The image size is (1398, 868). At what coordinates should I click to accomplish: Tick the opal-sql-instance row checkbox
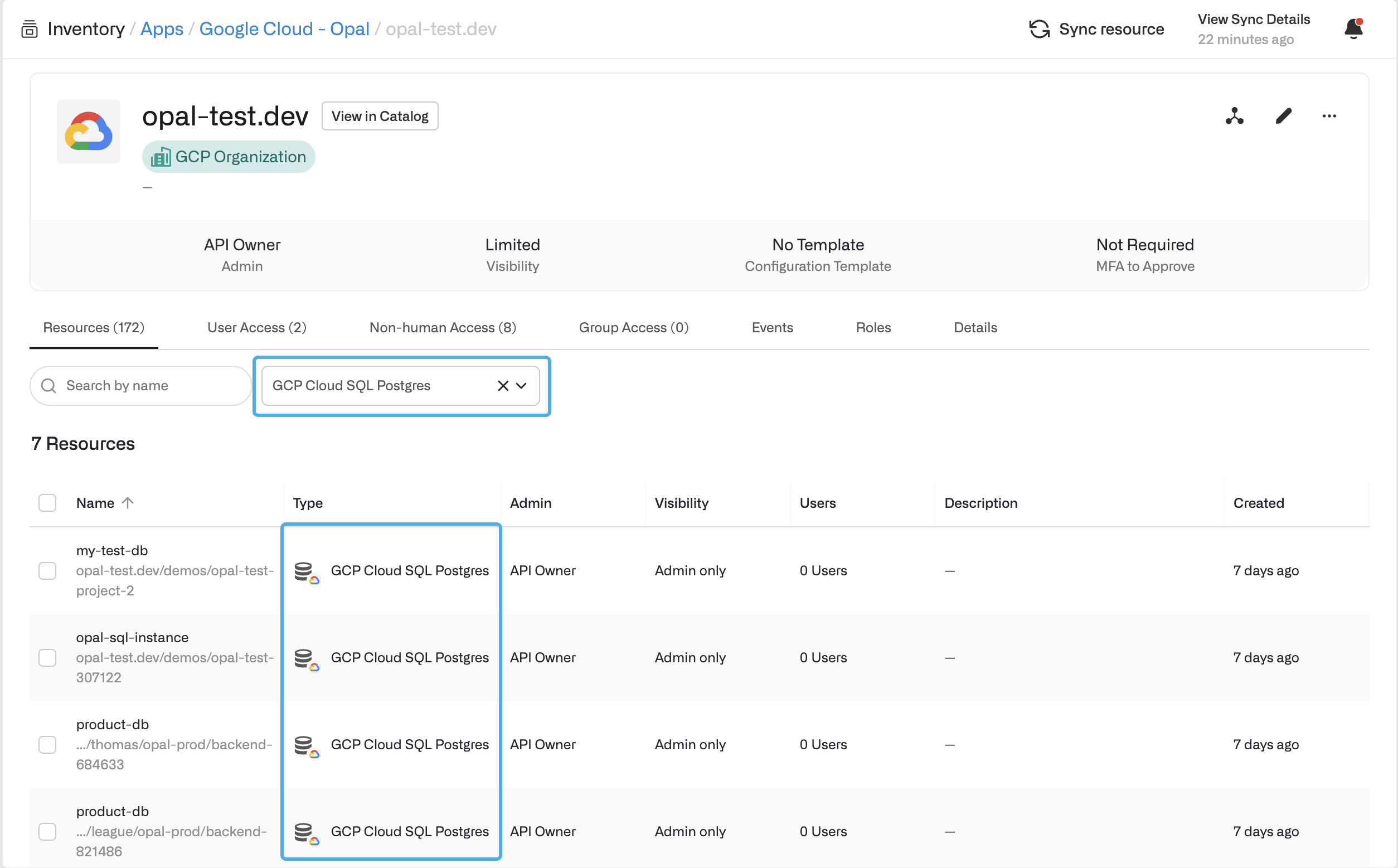point(47,657)
